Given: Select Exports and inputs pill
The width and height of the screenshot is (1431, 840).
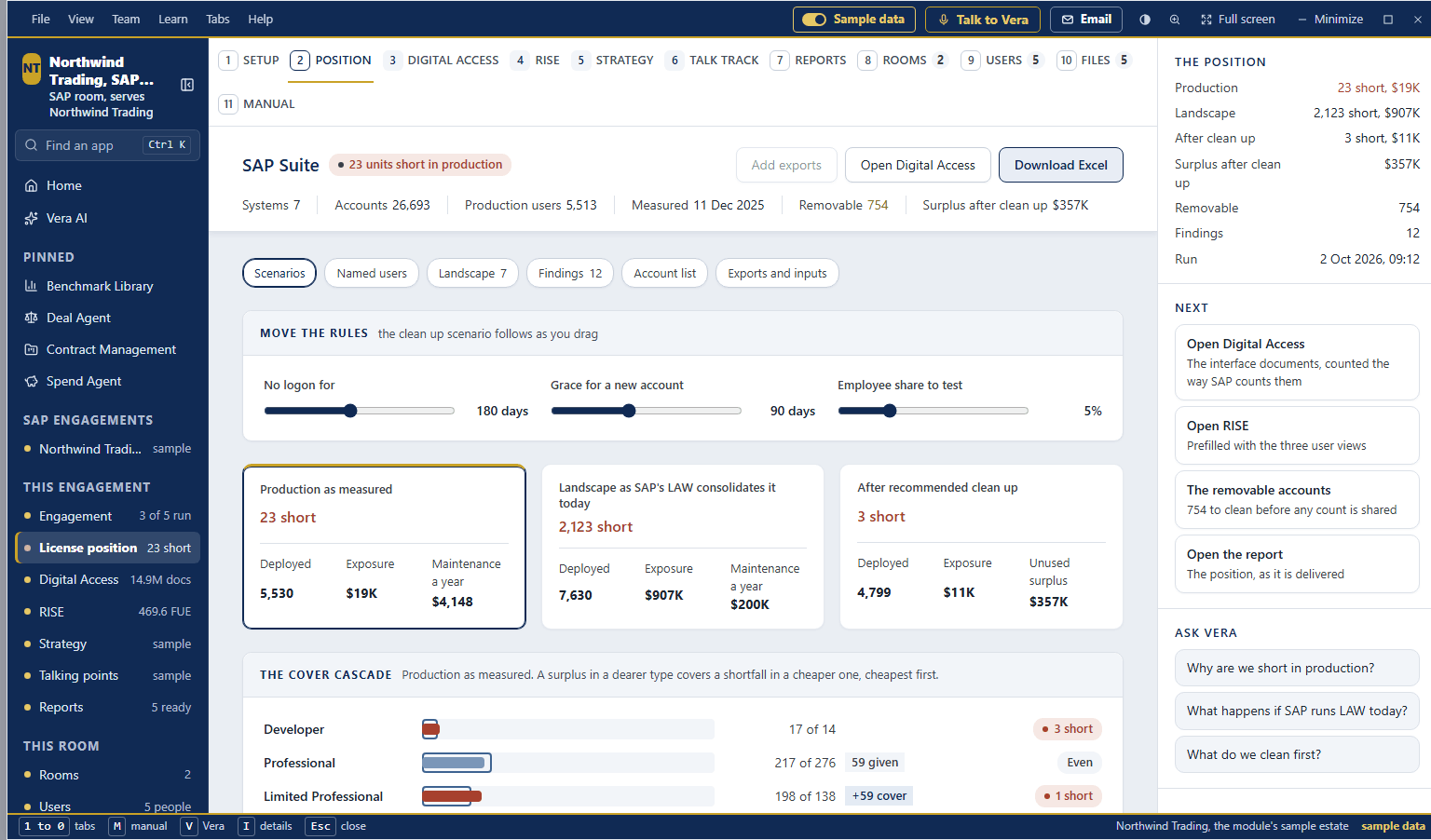Looking at the screenshot, I should pos(777,273).
